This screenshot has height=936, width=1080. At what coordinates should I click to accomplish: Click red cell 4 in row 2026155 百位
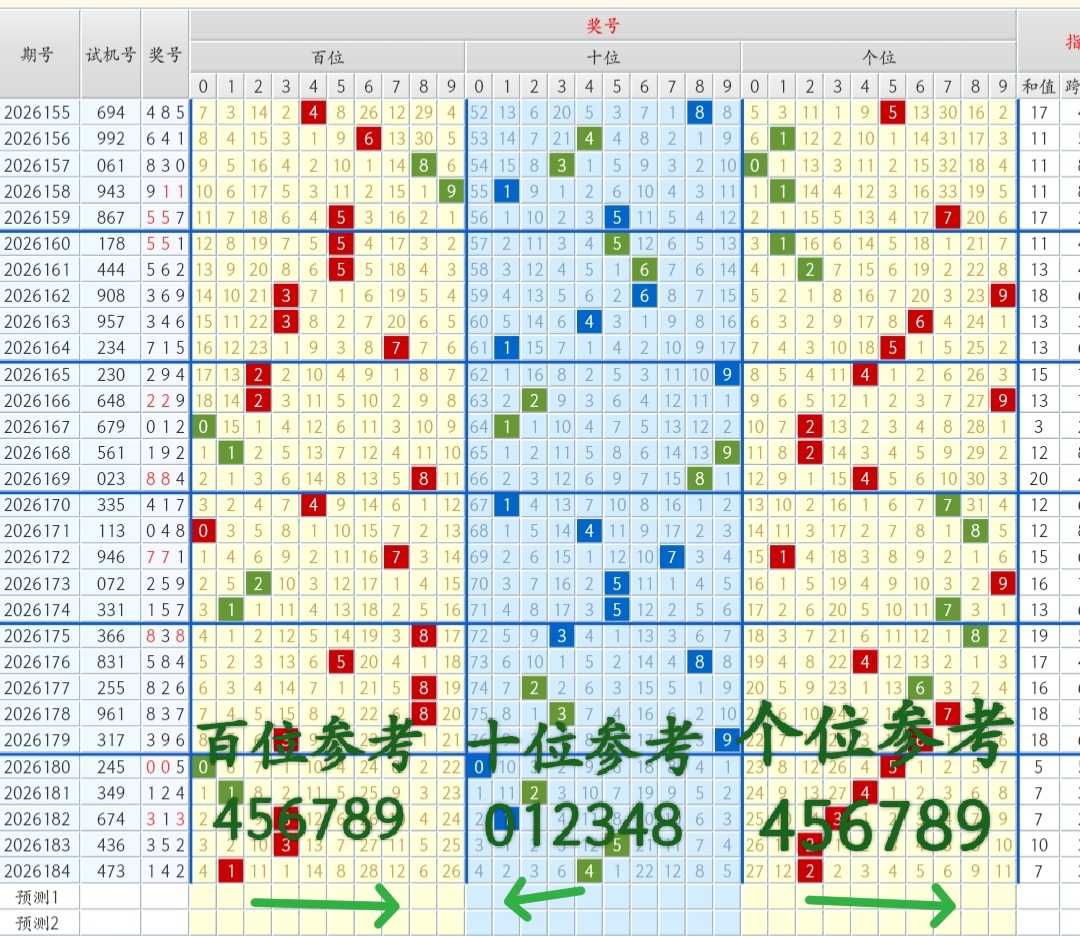pyautogui.click(x=313, y=112)
